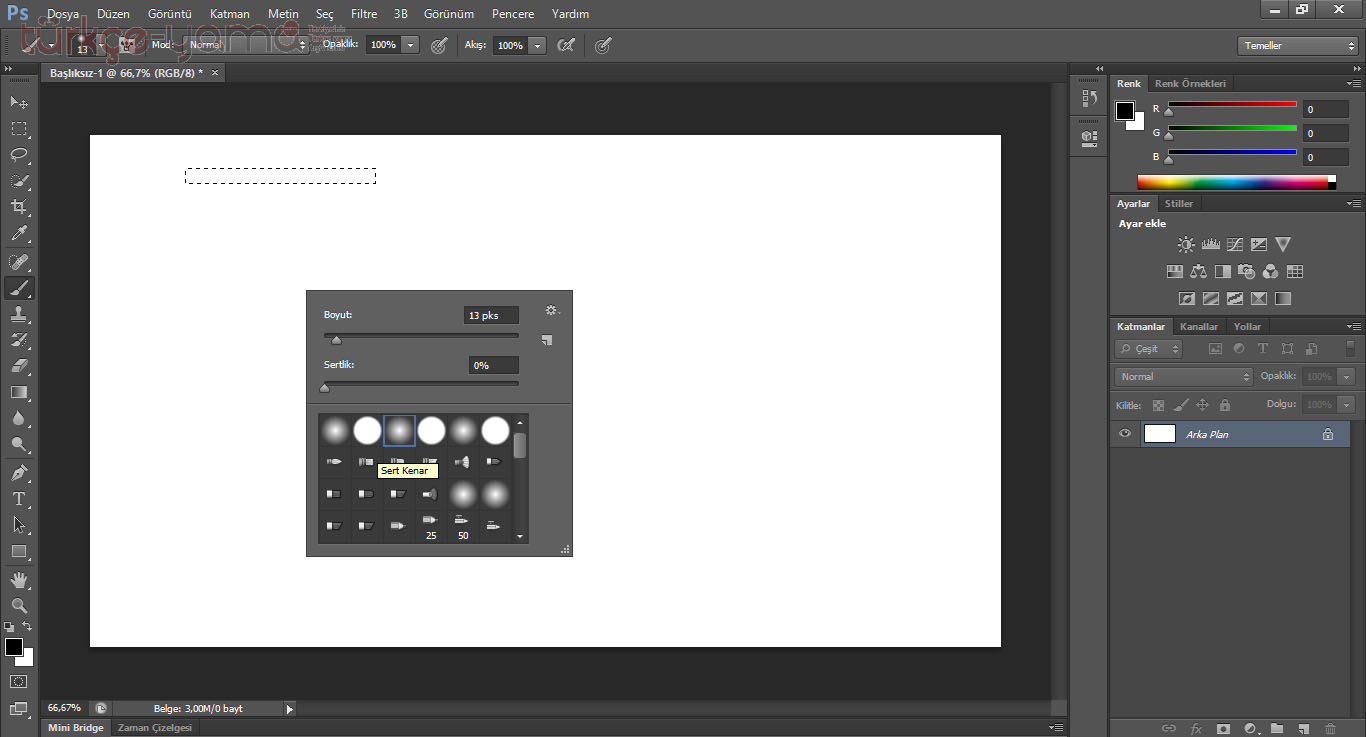Select the horizontal Type tool
This screenshot has height=737, width=1366.
(19, 498)
